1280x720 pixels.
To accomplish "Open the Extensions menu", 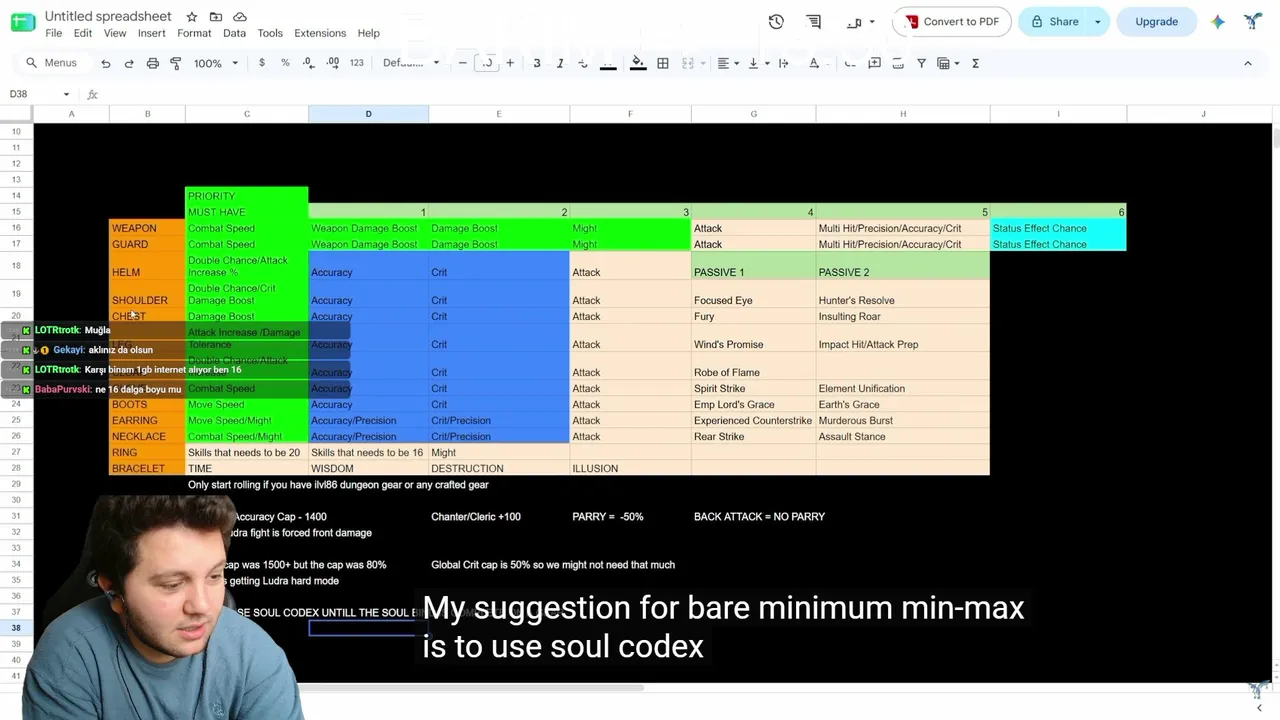I will [x=320, y=33].
